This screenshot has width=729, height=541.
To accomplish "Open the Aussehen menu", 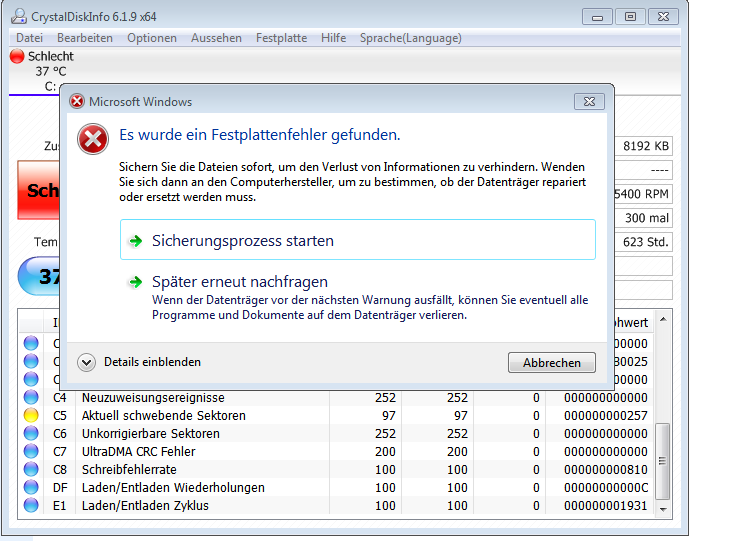I will pyautogui.click(x=216, y=38).
